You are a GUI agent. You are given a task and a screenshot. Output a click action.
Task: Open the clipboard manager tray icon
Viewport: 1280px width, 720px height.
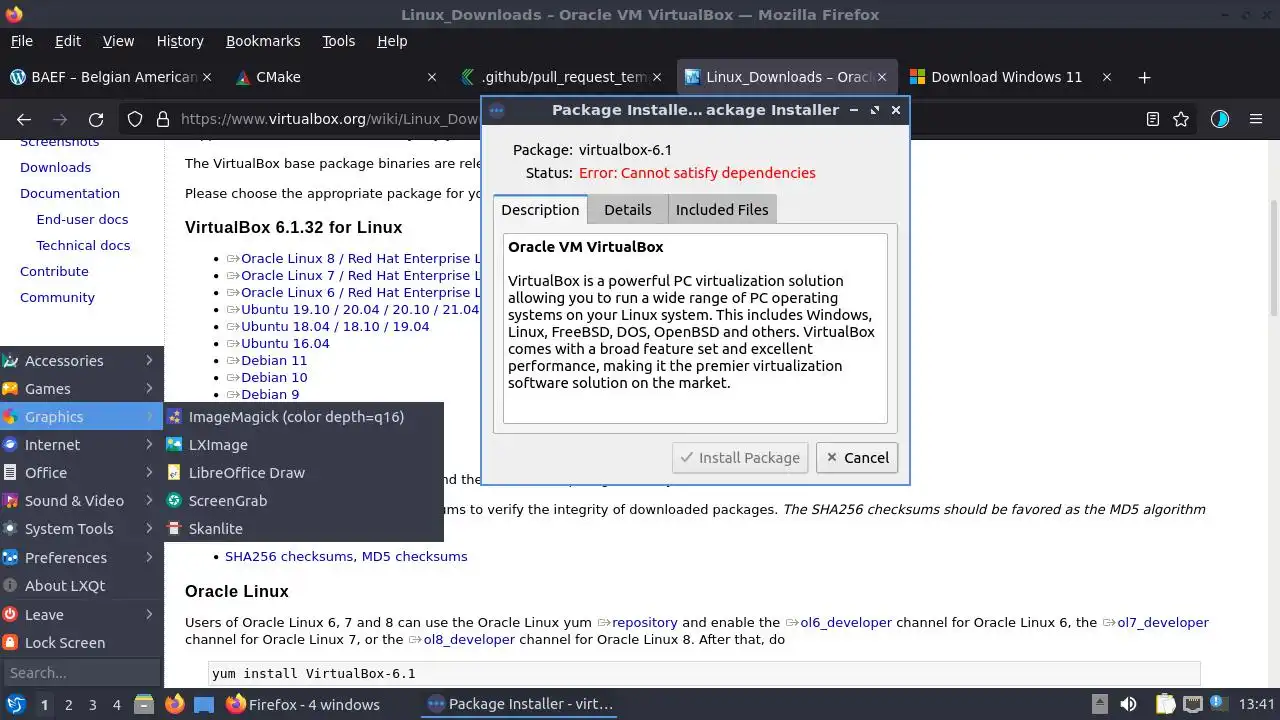(1165, 704)
